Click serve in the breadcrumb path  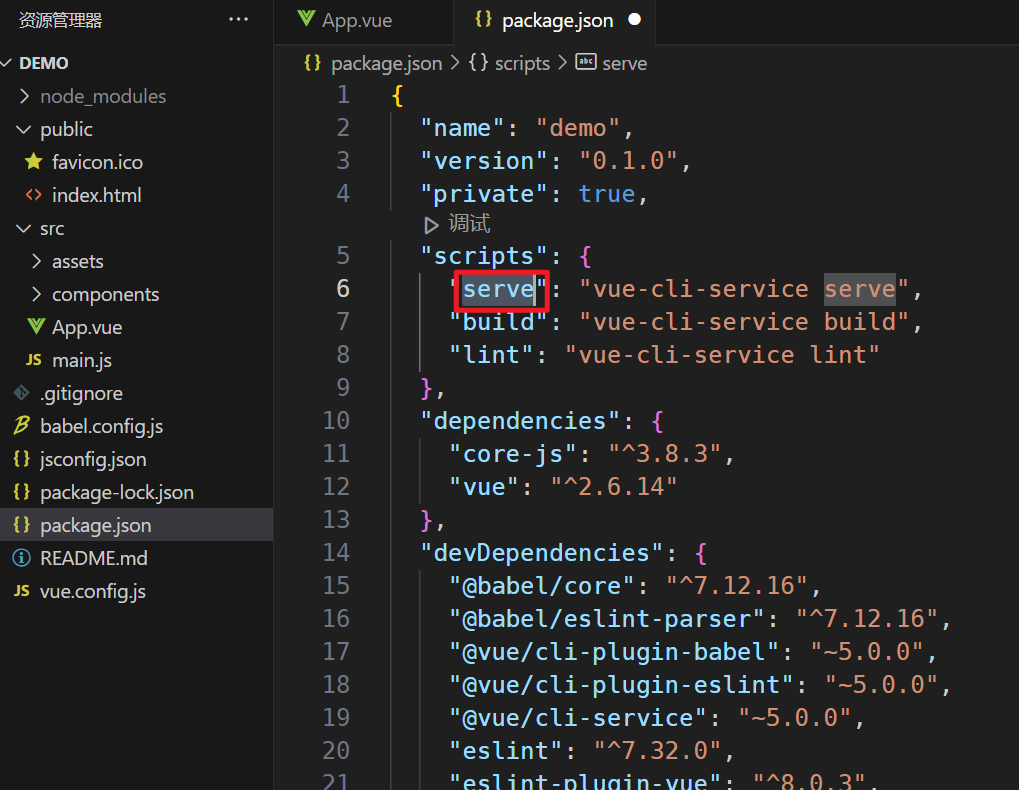coord(625,64)
